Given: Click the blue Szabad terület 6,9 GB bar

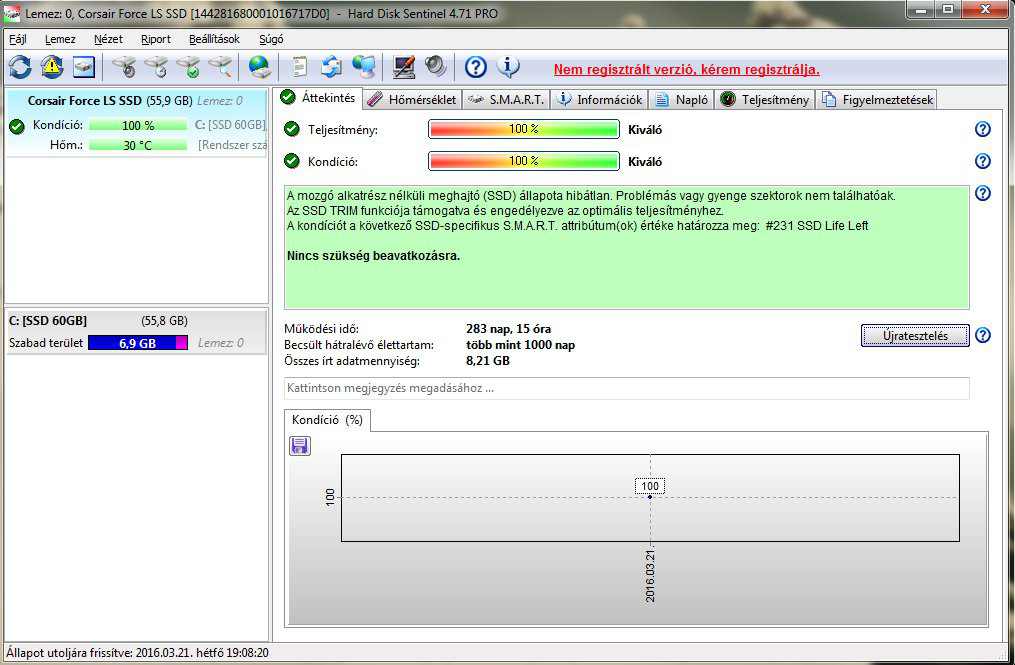Looking at the screenshot, I should click(x=138, y=343).
